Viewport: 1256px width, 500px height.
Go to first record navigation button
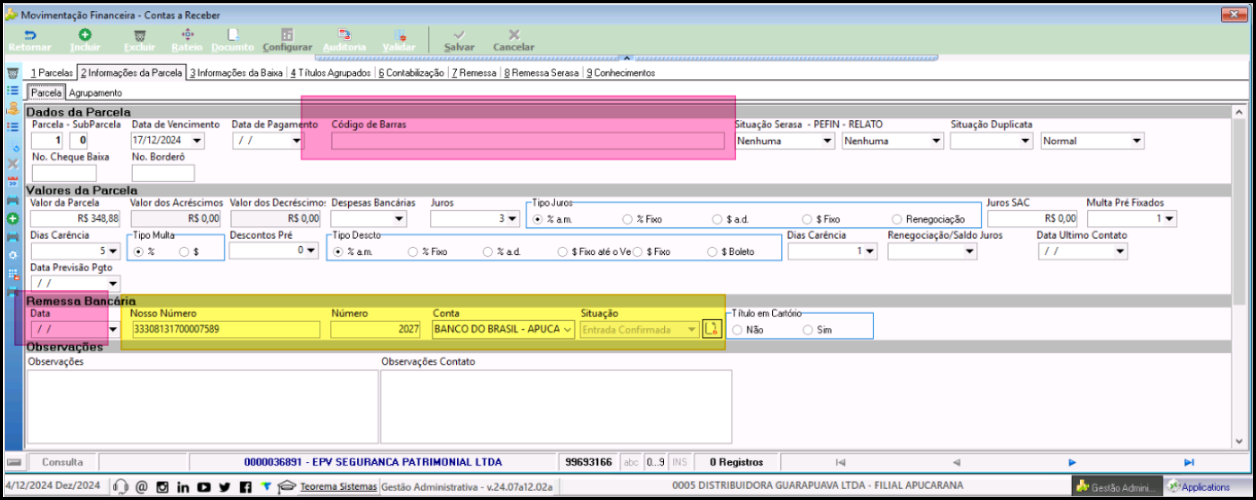point(840,462)
